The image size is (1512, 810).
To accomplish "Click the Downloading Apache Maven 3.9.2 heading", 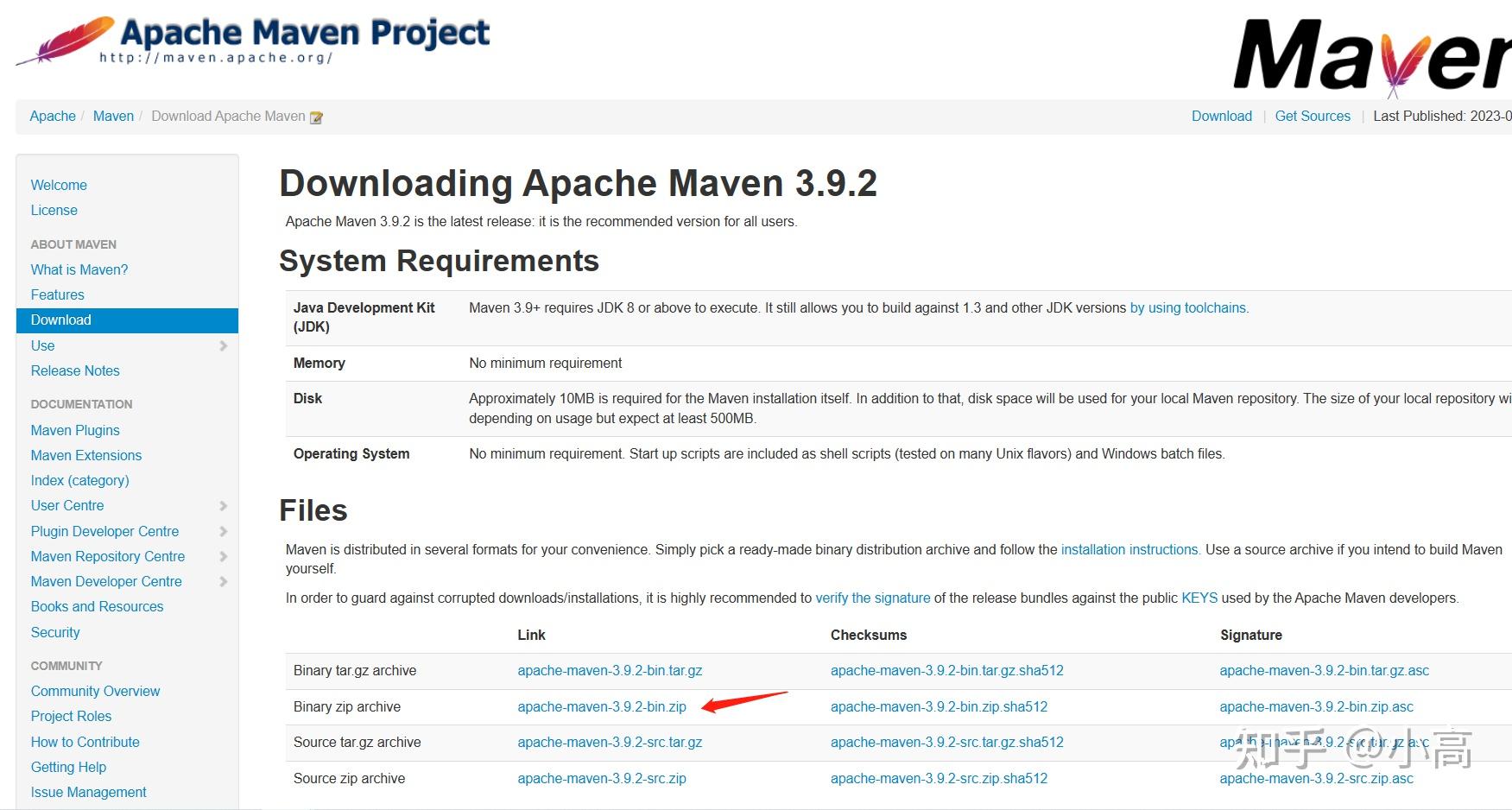I will (579, 183).
